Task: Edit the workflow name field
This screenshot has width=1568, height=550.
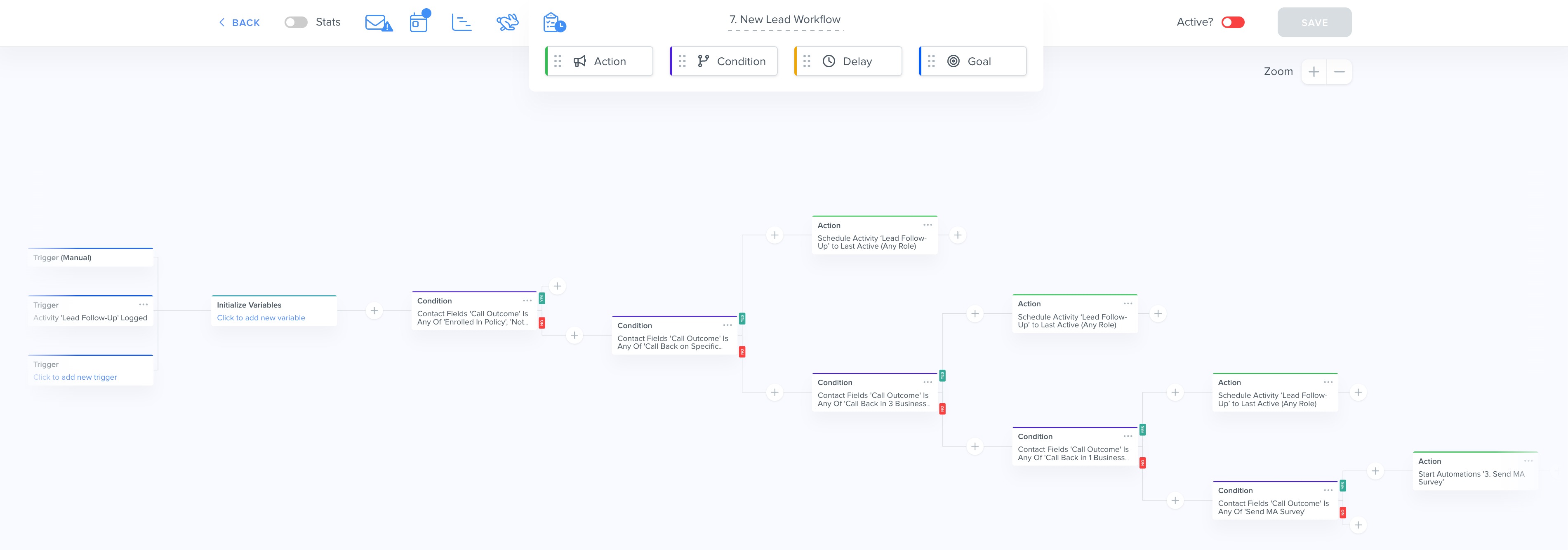Action: tap(784, 19)
